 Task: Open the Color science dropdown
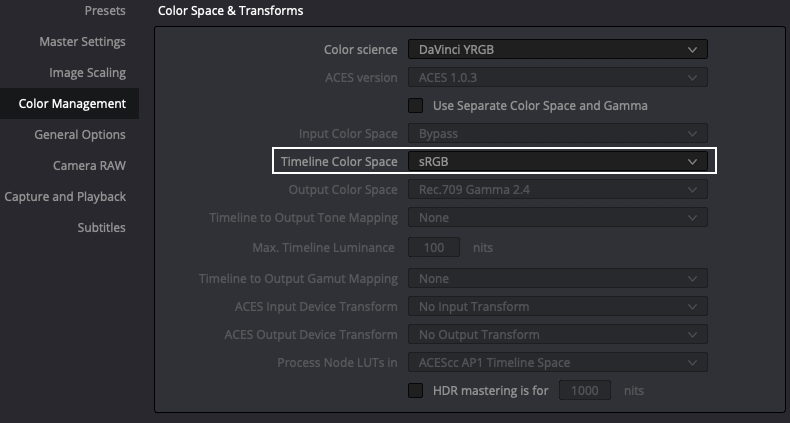(558, 49)
